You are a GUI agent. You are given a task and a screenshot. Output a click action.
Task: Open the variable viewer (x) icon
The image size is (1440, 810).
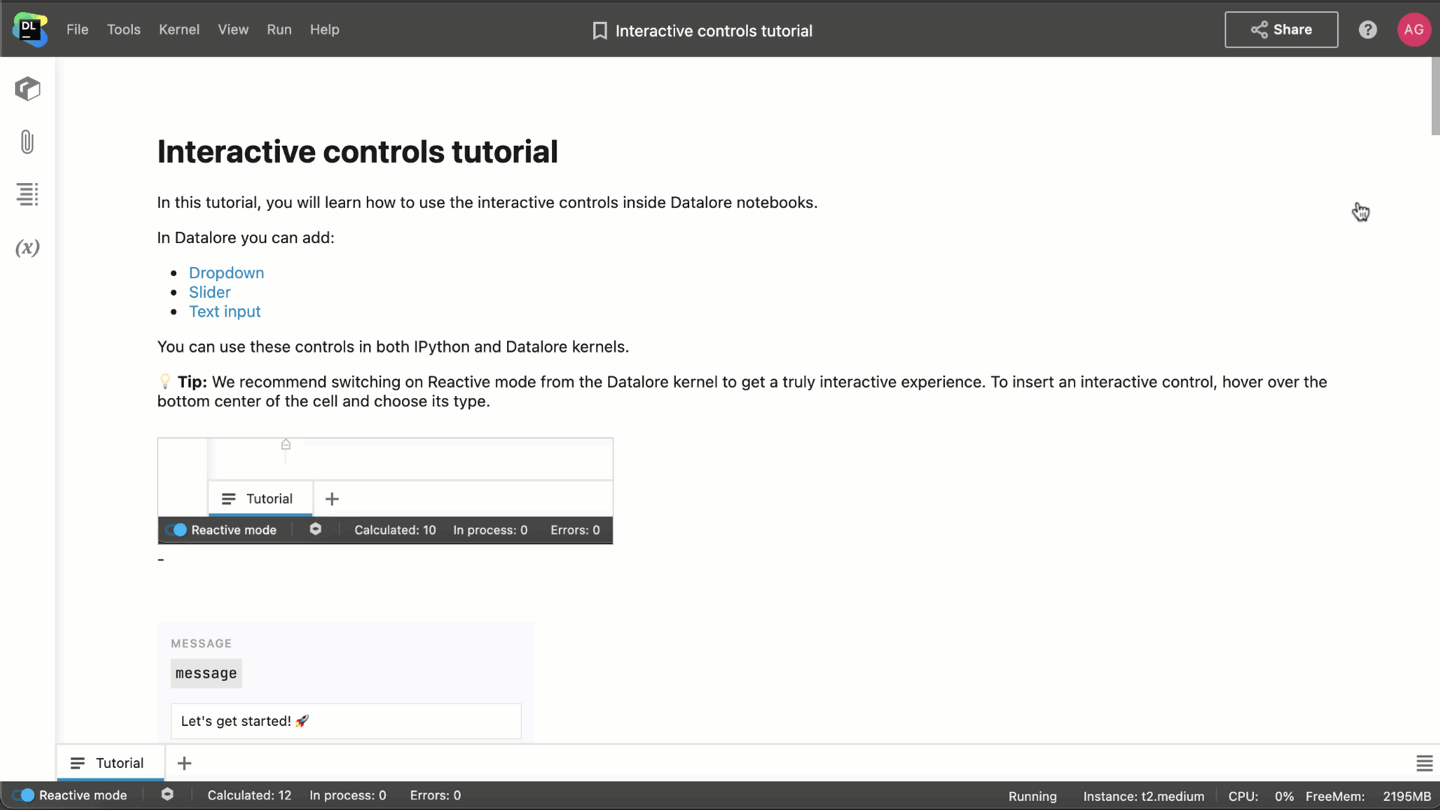28,248
